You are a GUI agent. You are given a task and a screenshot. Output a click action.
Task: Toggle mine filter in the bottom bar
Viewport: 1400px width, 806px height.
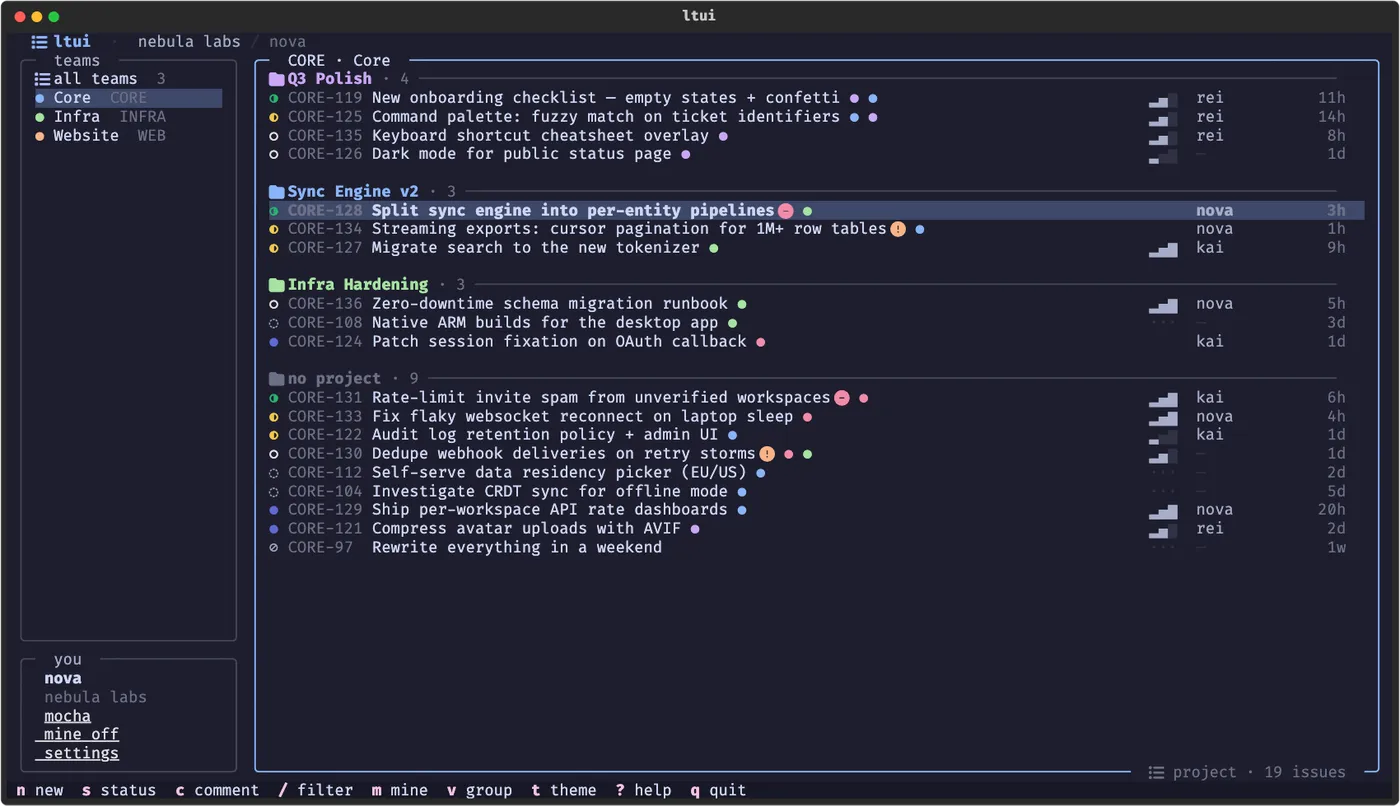tap(400, 790)
